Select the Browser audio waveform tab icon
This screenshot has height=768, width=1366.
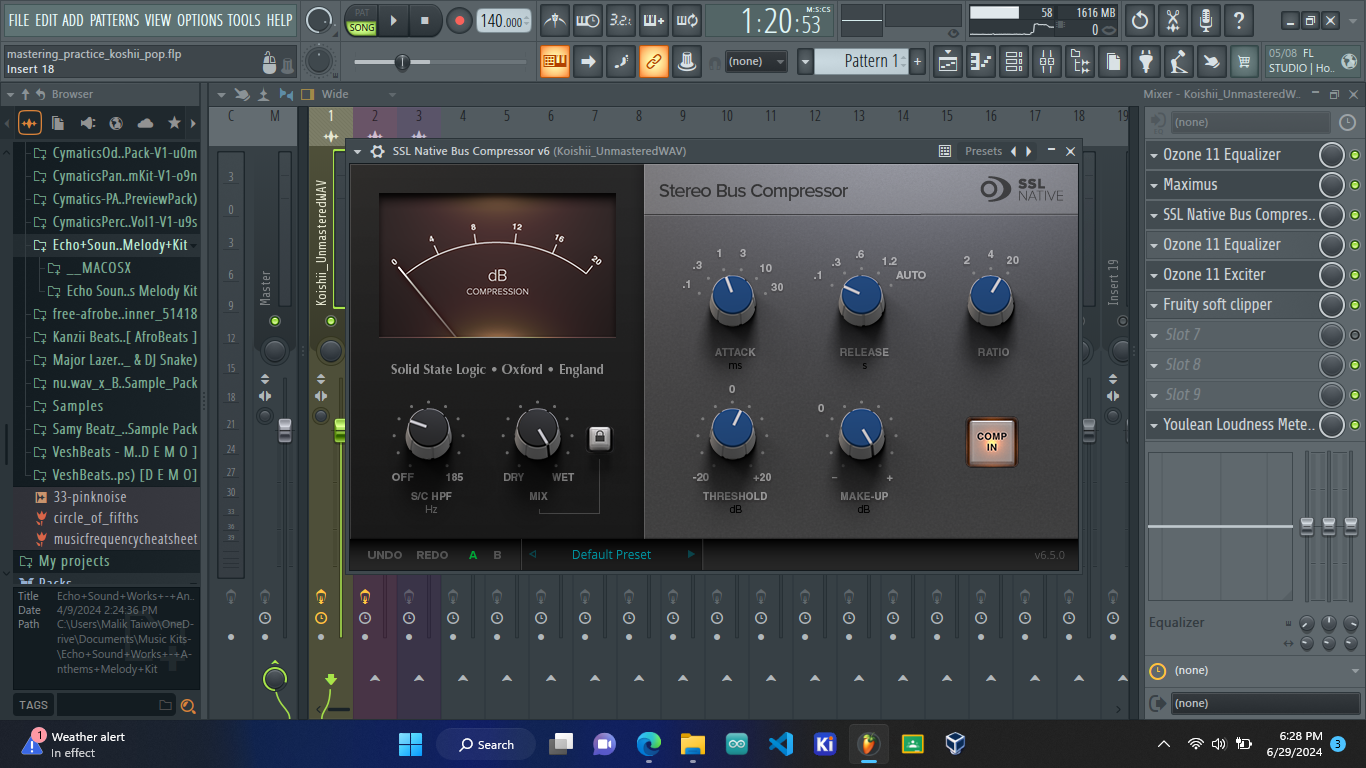[x=30, y=123]
